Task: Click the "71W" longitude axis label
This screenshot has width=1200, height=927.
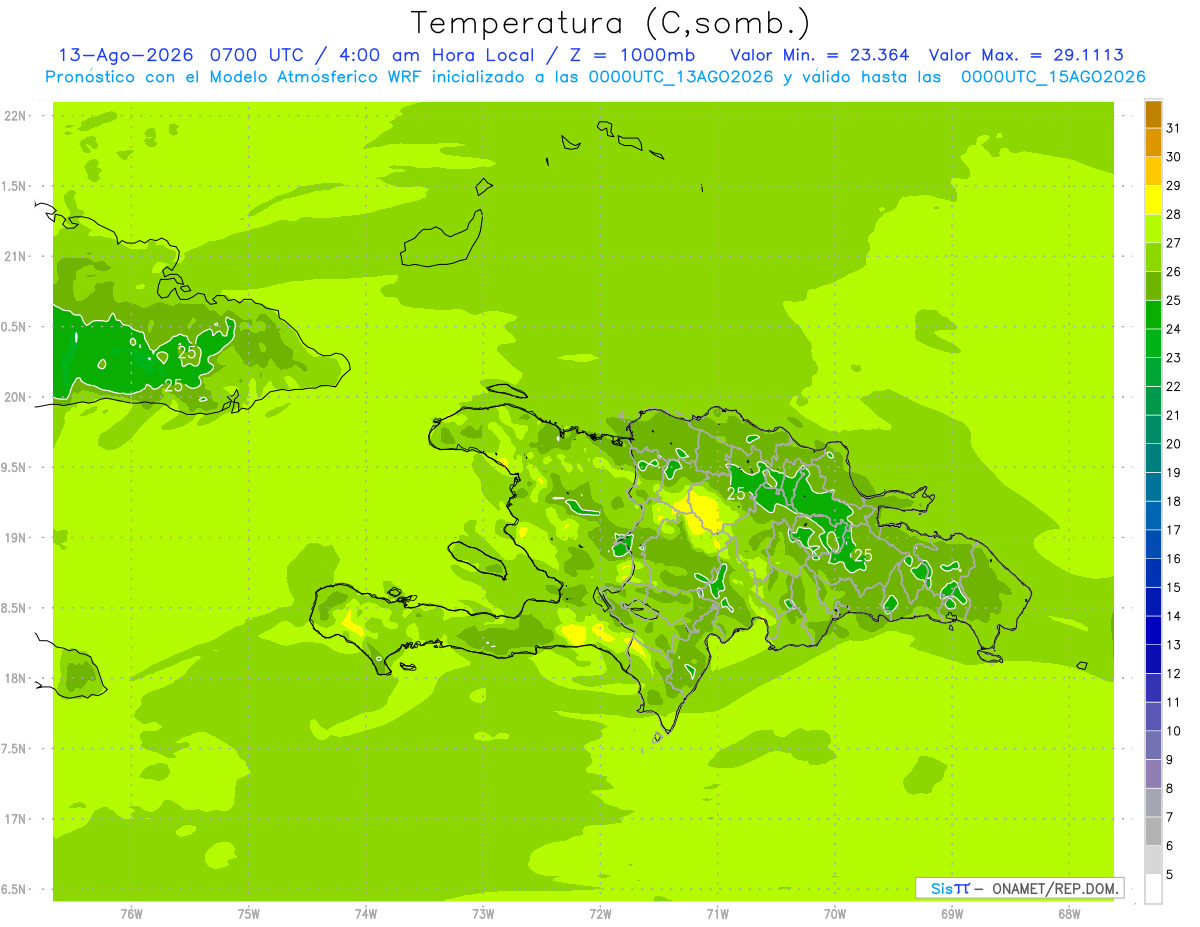Action: click(717, 913)
